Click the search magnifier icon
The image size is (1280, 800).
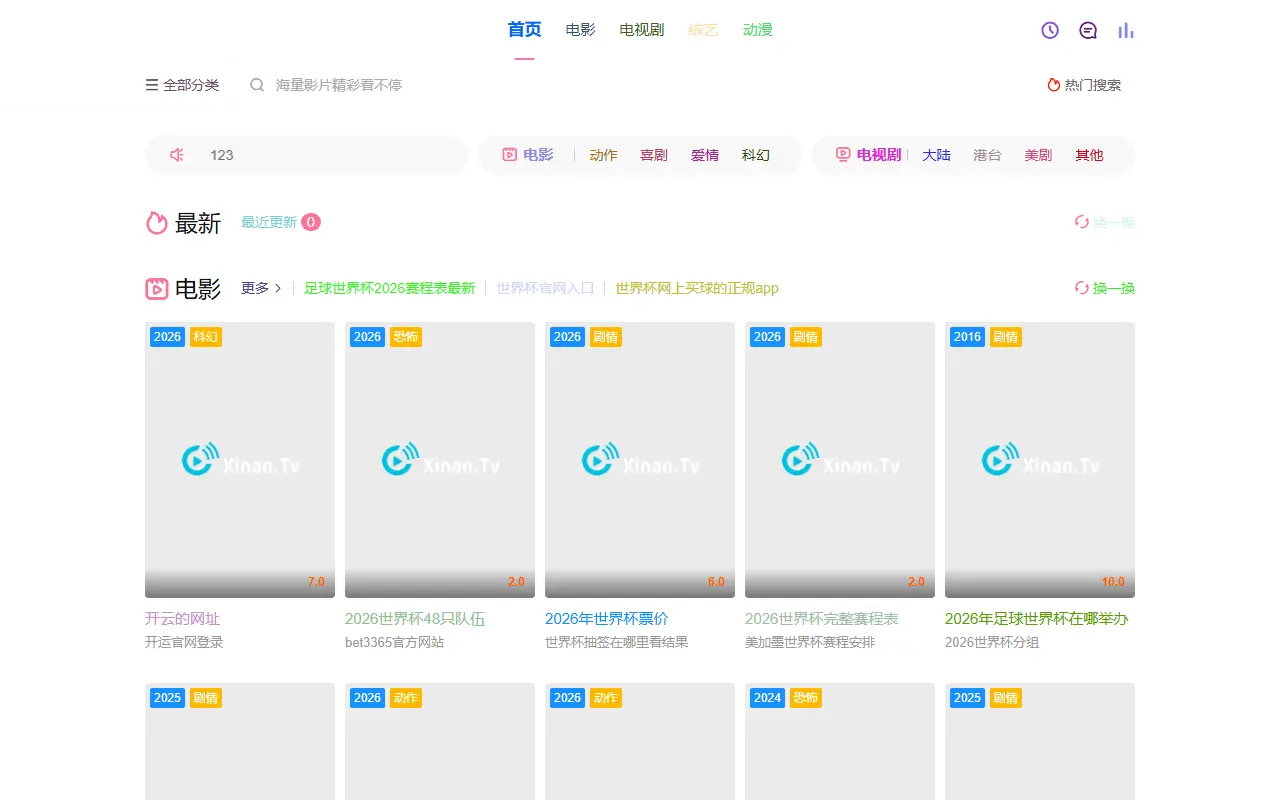[257, 85]
